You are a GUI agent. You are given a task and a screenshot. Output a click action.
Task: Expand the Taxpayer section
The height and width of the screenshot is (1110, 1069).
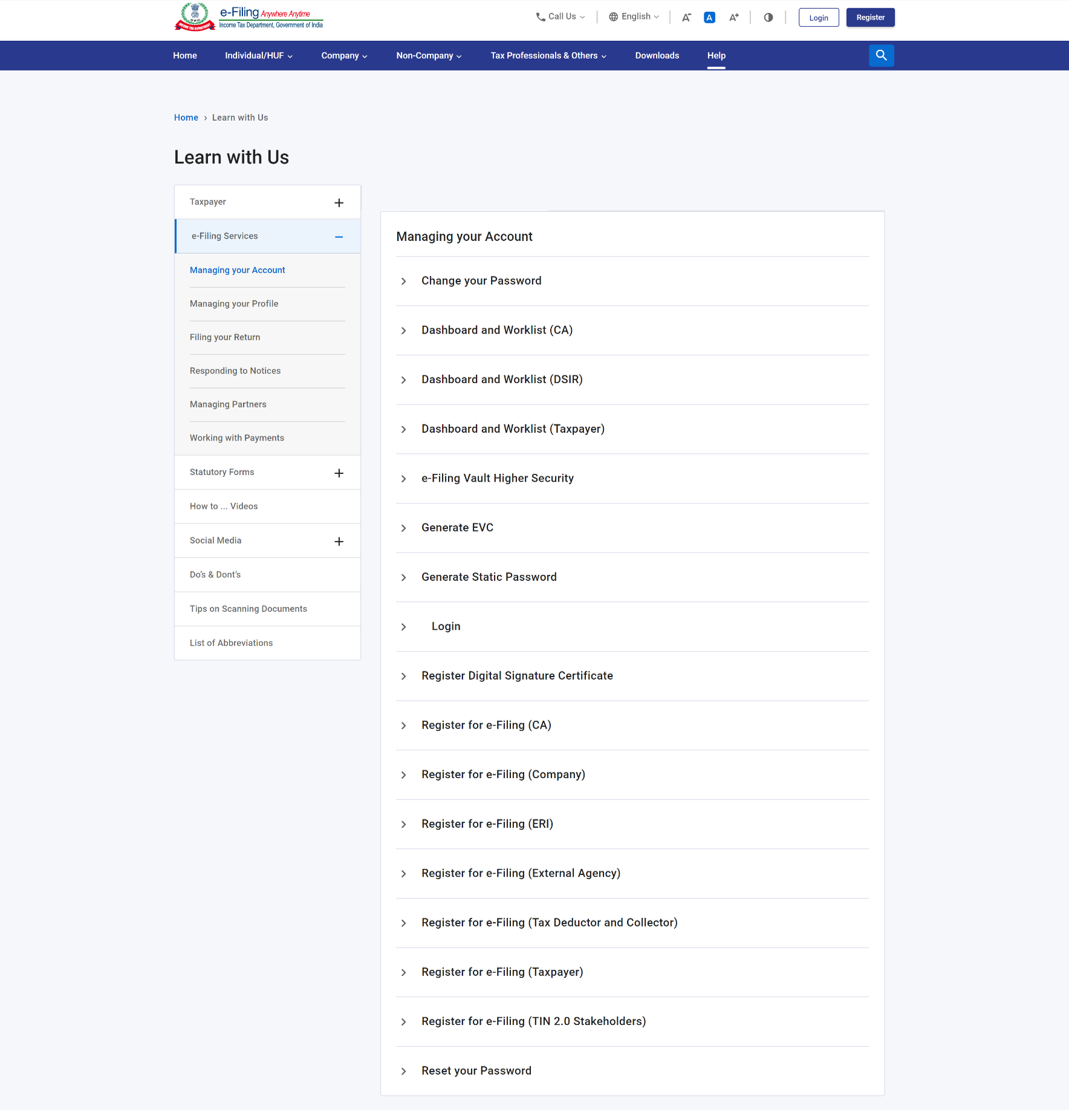[338, 201]
